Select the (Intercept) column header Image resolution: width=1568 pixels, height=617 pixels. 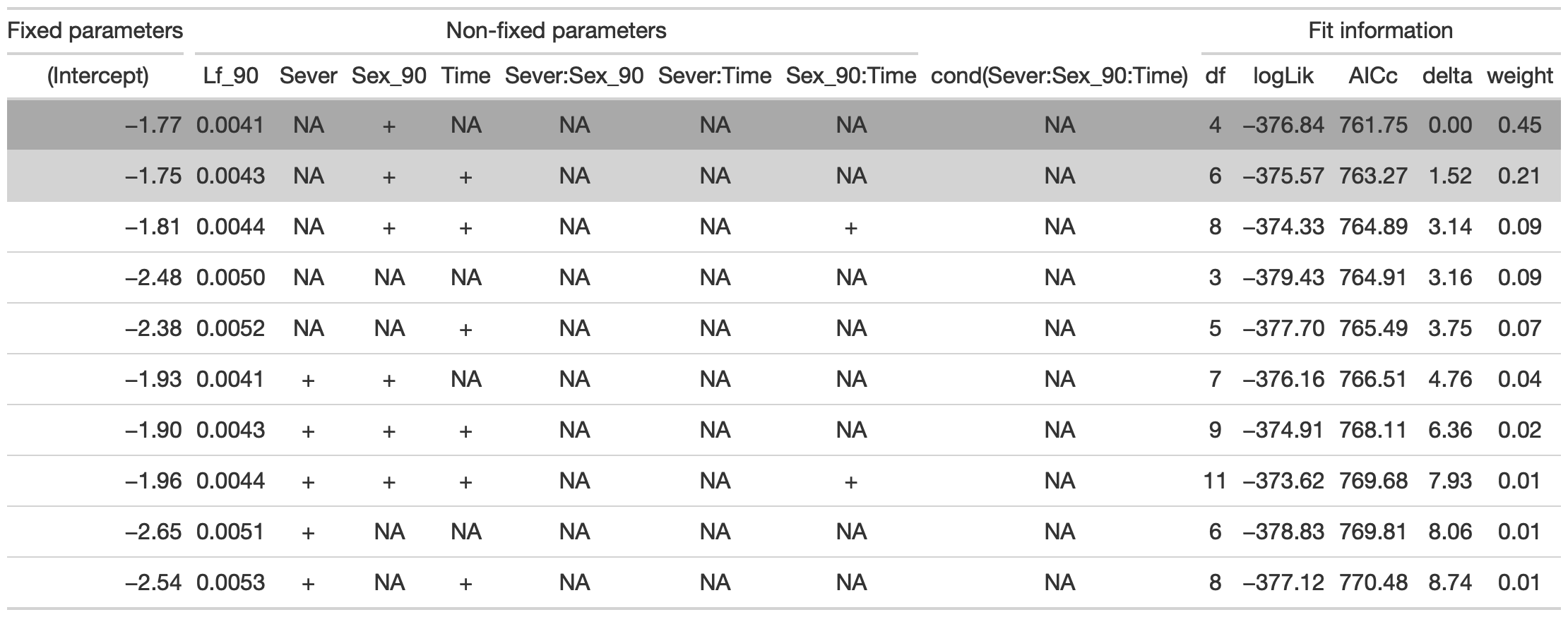(97, 76)
